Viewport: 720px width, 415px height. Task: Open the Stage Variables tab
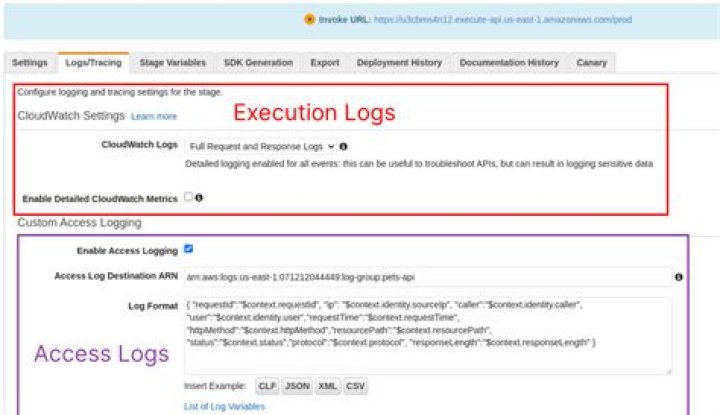click(173, 63)
